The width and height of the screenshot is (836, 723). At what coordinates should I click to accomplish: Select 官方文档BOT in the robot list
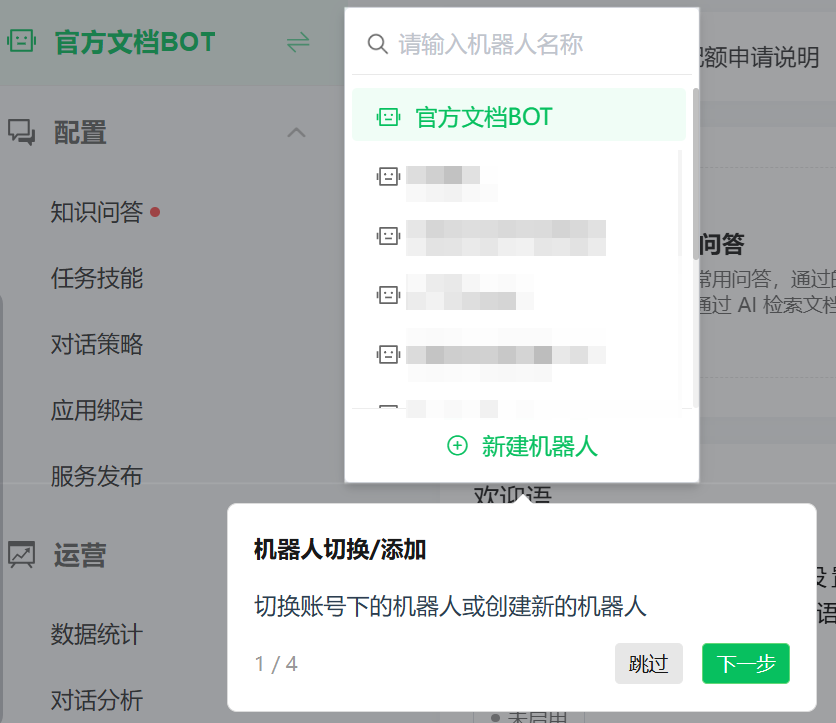[483, 117]
